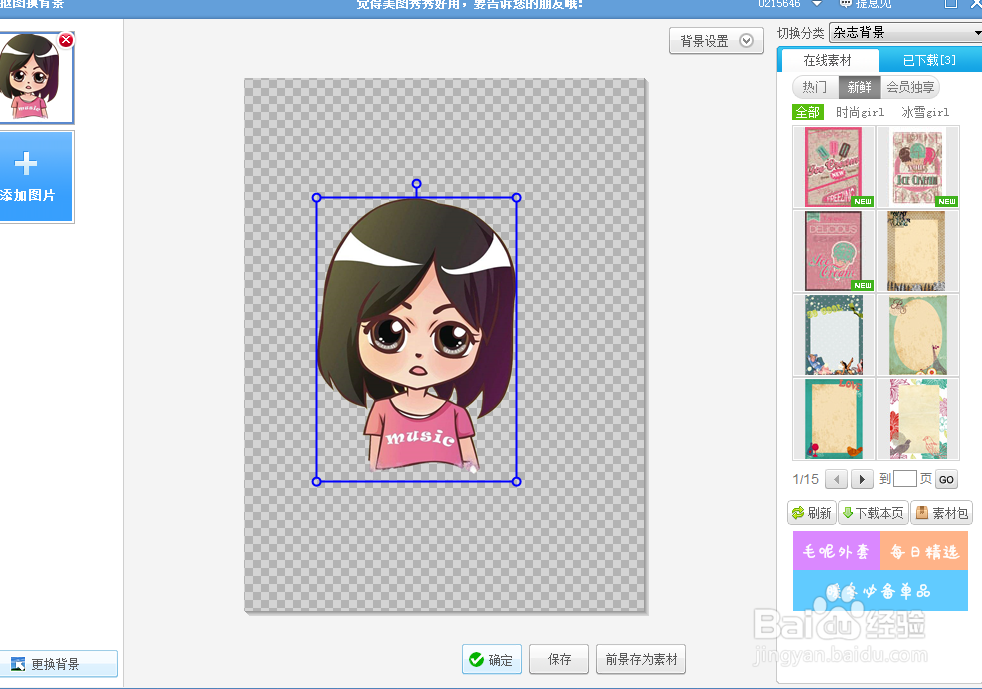This screenshot has height=689, width=982.
Task: Pick the teal bordered LOVE parchment background
Action: tap(834, 419)
